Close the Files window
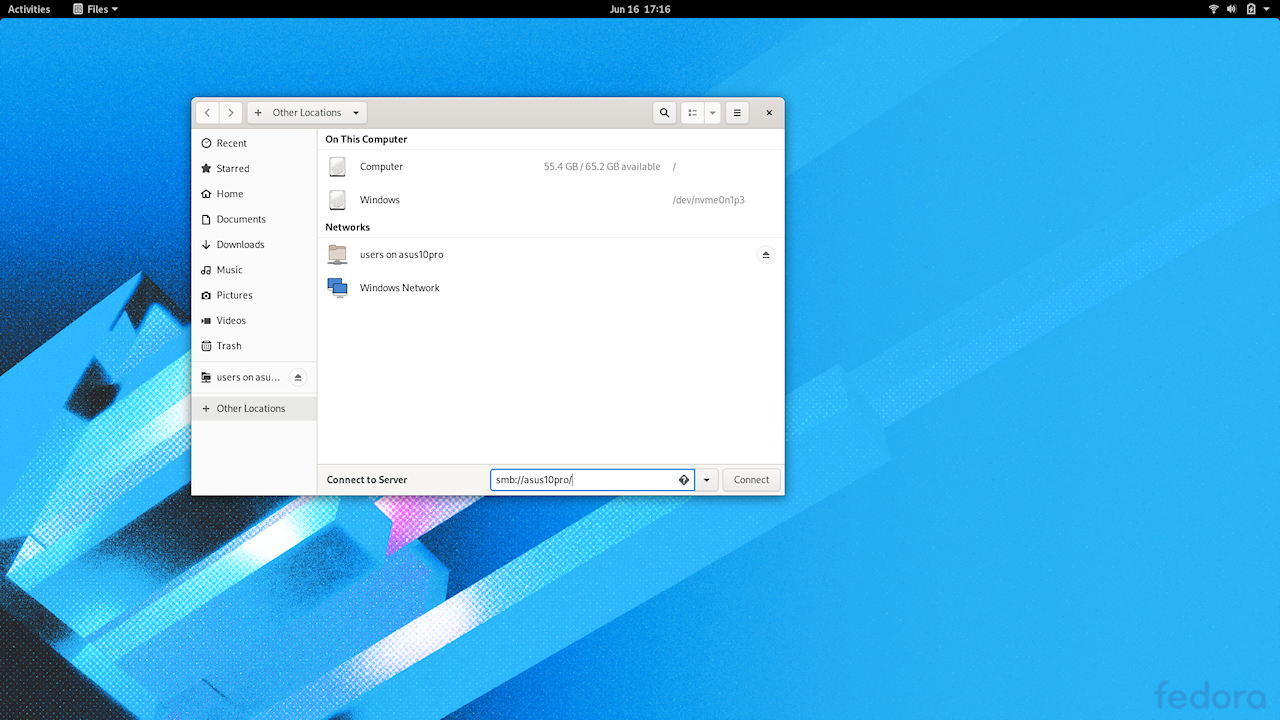This screenshot has width=1280, height=720. click(769, 113)
